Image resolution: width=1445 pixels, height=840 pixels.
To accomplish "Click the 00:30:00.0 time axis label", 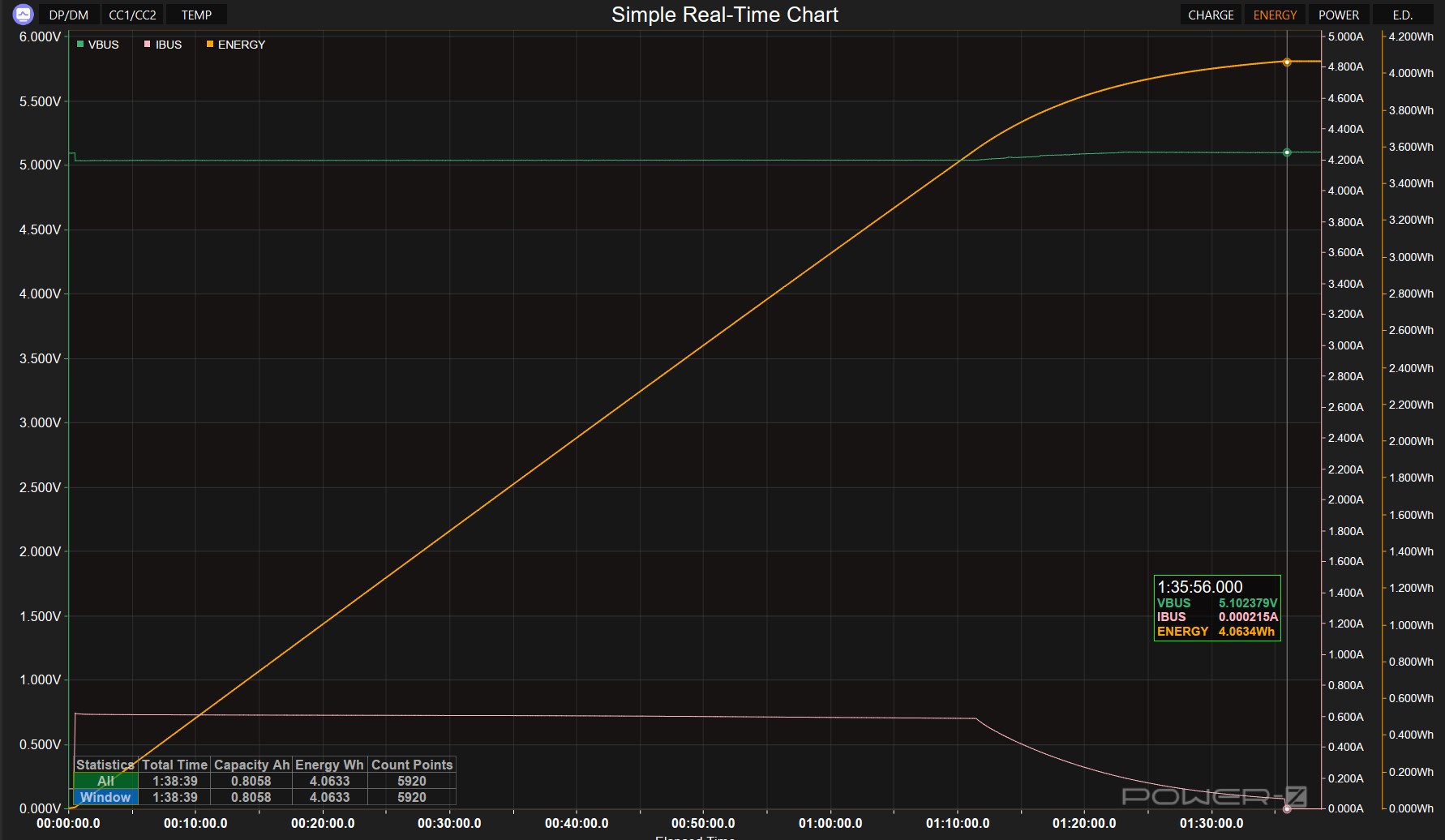I will (449, 823).
